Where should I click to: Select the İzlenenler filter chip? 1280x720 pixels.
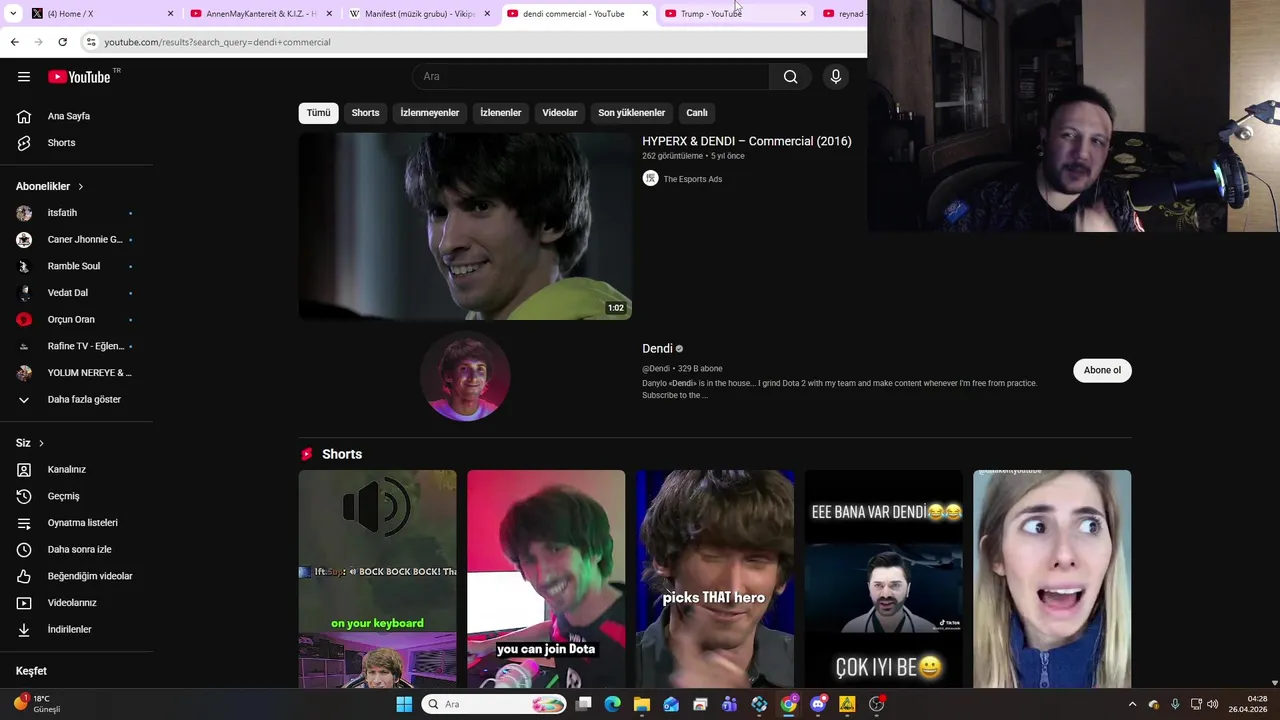pos(500,113)
